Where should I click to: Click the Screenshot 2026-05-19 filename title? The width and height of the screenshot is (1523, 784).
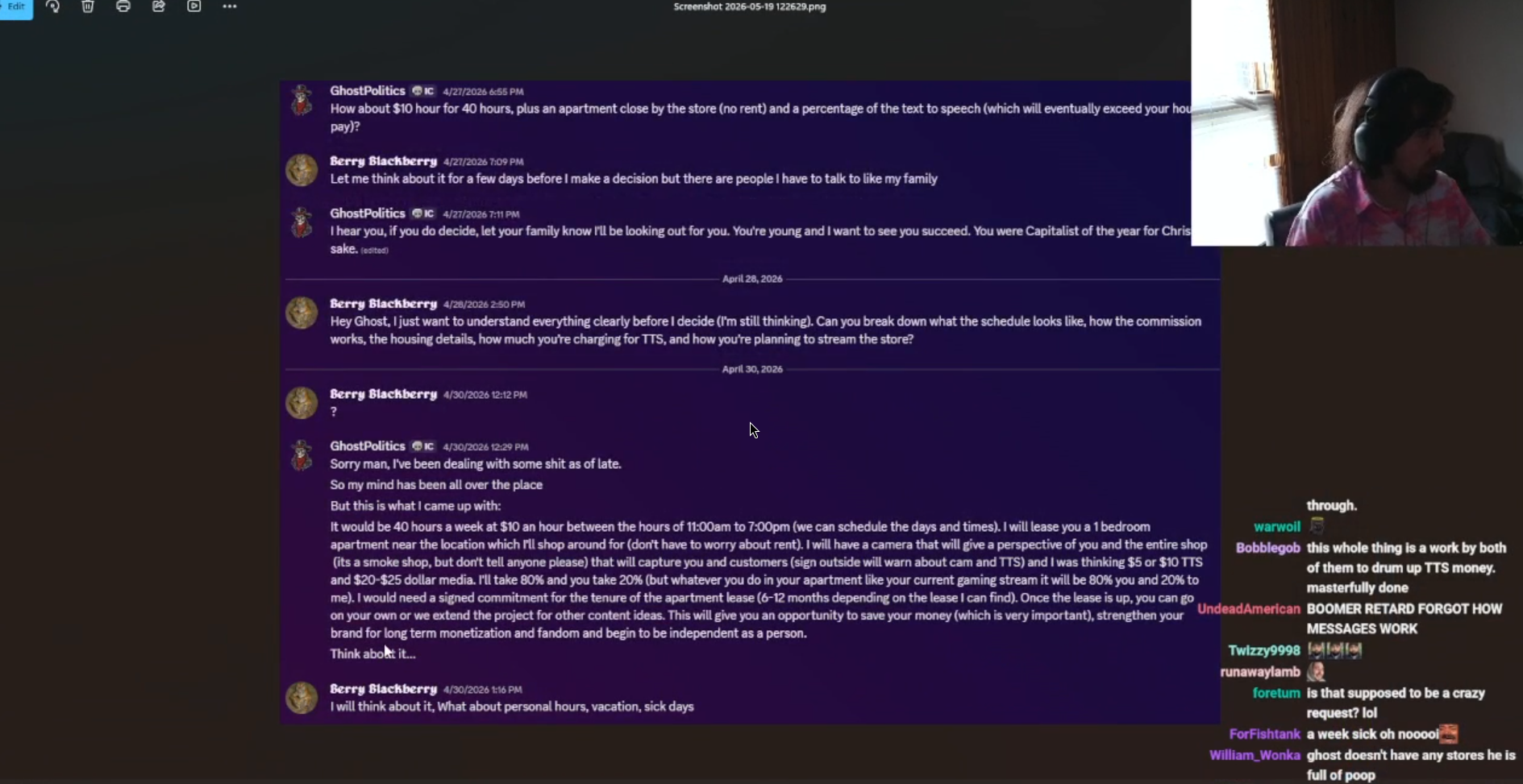(750, 6)
